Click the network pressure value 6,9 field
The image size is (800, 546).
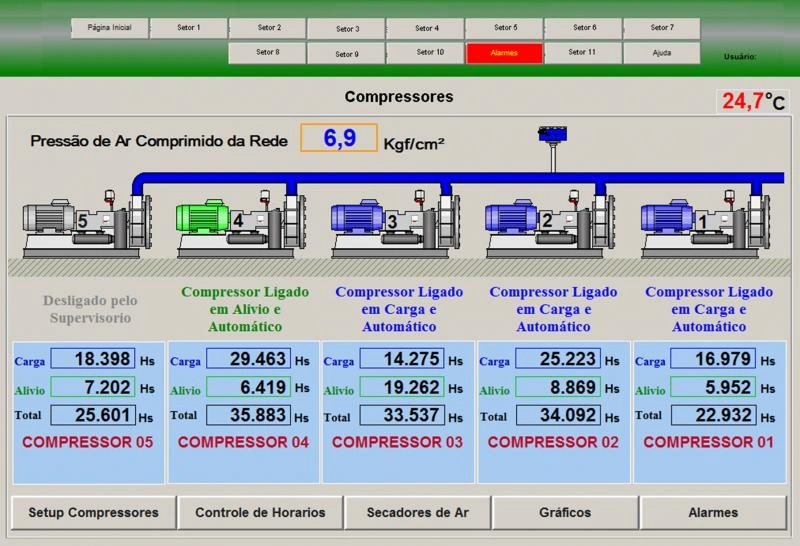(x=339, y=138)
